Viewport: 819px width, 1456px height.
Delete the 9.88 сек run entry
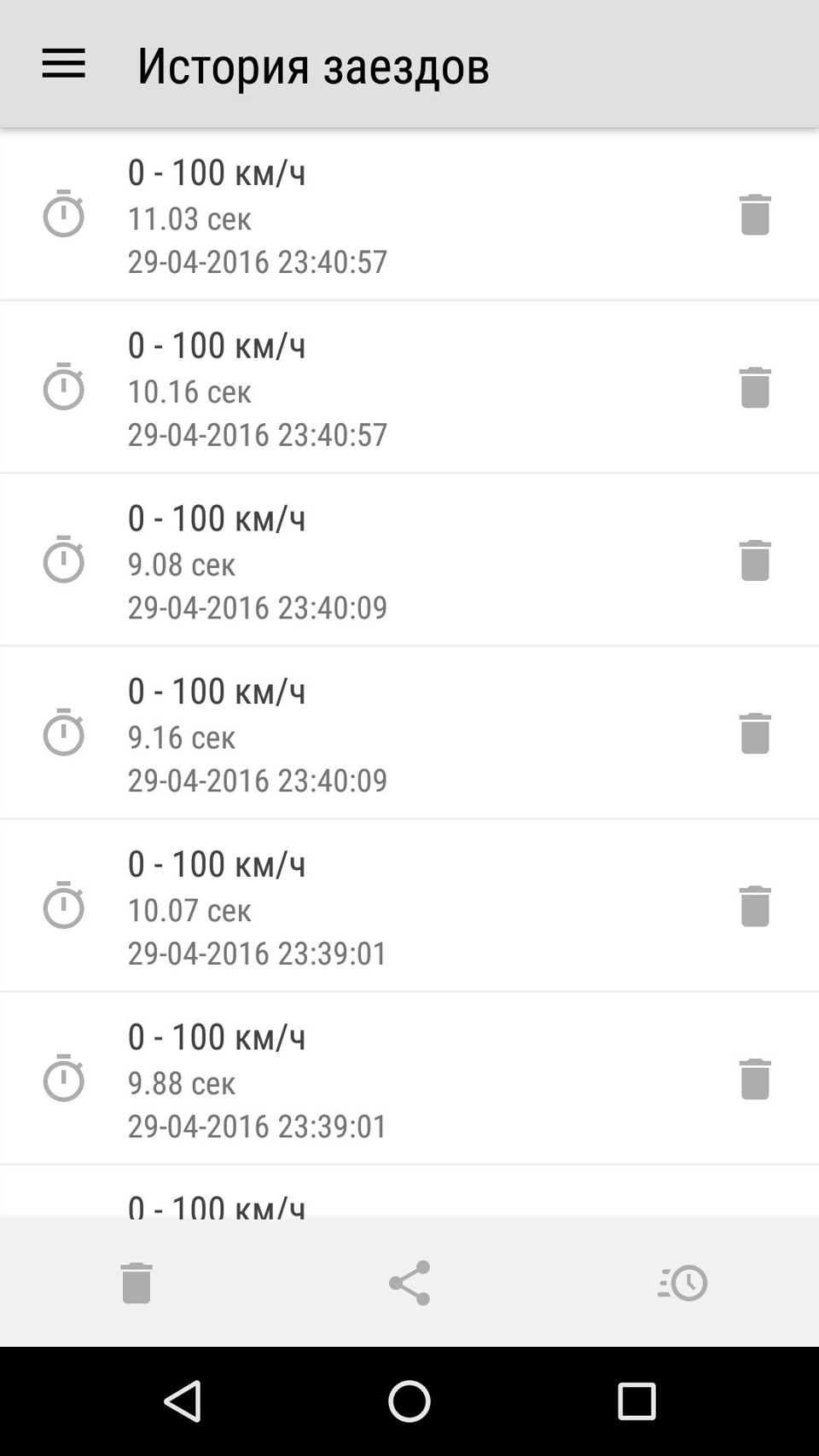(754, 1079)
